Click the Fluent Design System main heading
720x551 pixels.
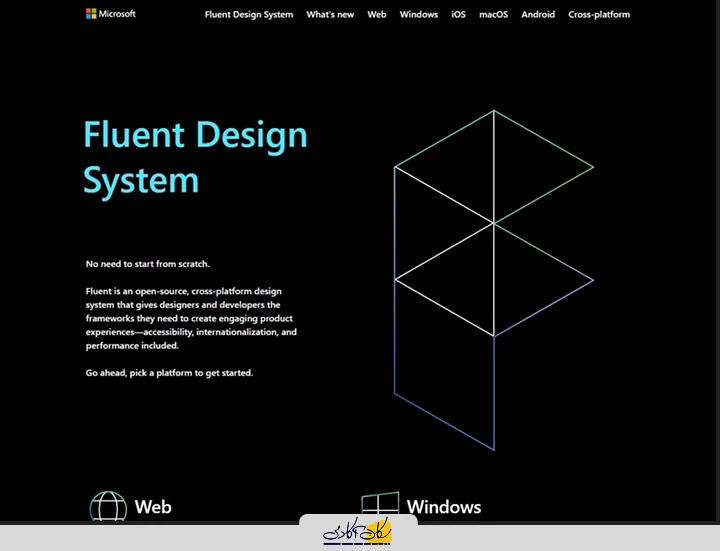(195, 157)
